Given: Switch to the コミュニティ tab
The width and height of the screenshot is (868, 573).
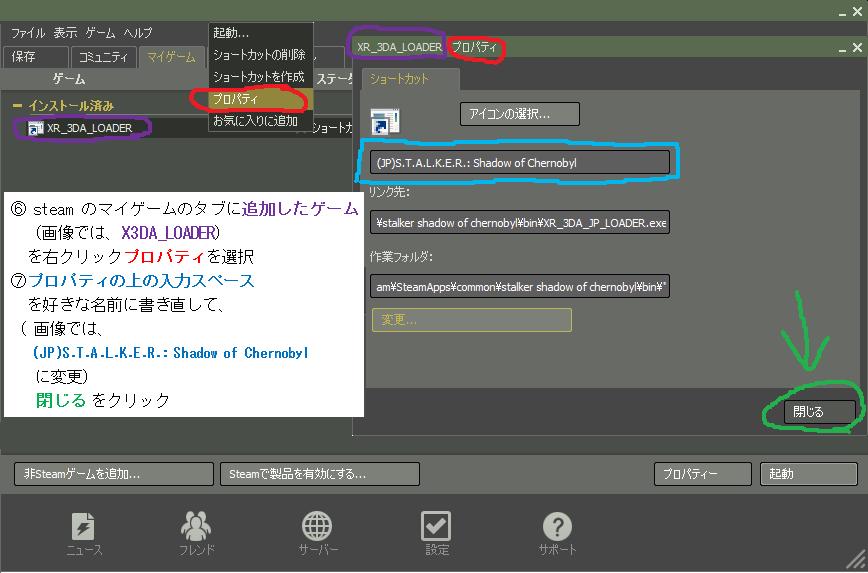Looking at the screenshot, I should [104, 57].
